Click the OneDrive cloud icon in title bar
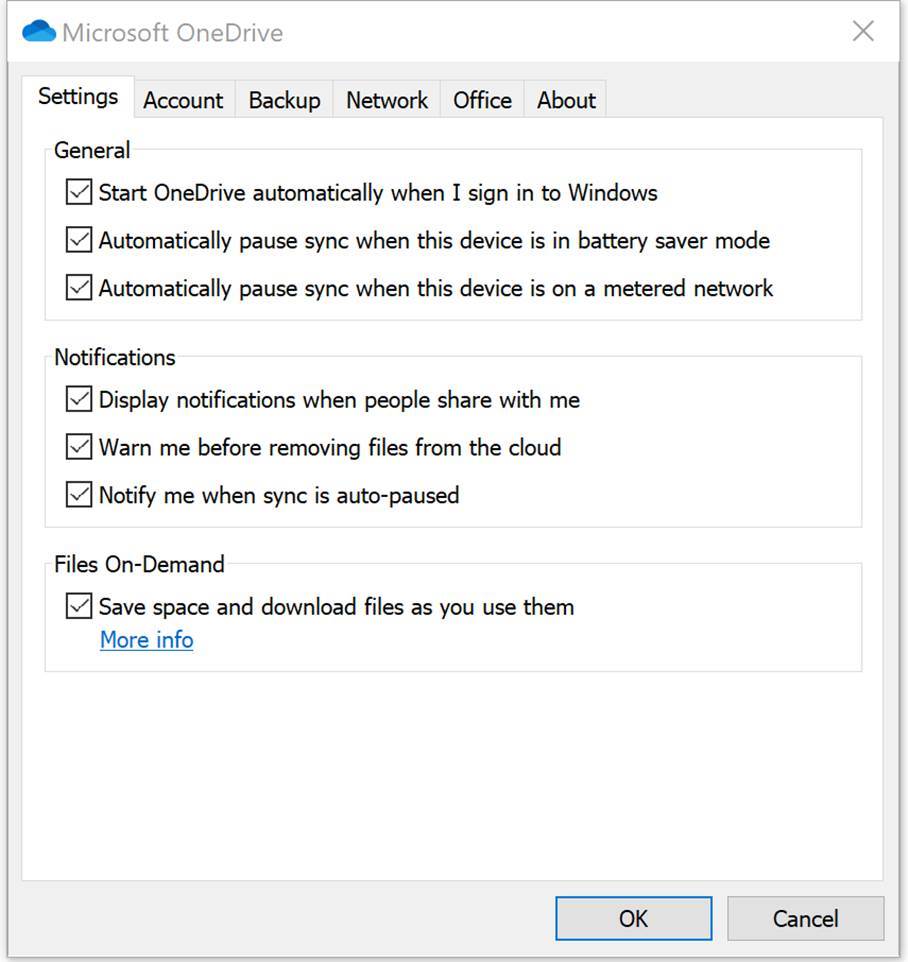The height and width of the screenshot is (962, 908). tap(39, 31)
